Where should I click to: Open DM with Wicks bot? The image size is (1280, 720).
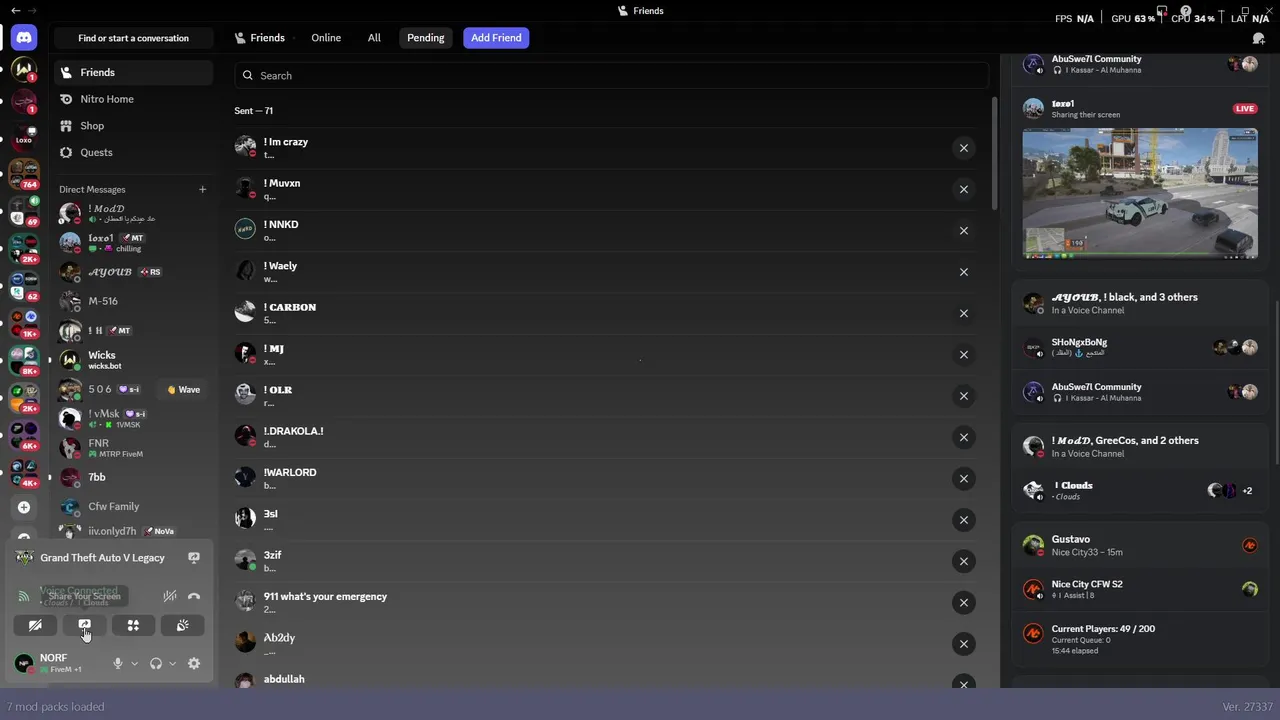[133, 360]
